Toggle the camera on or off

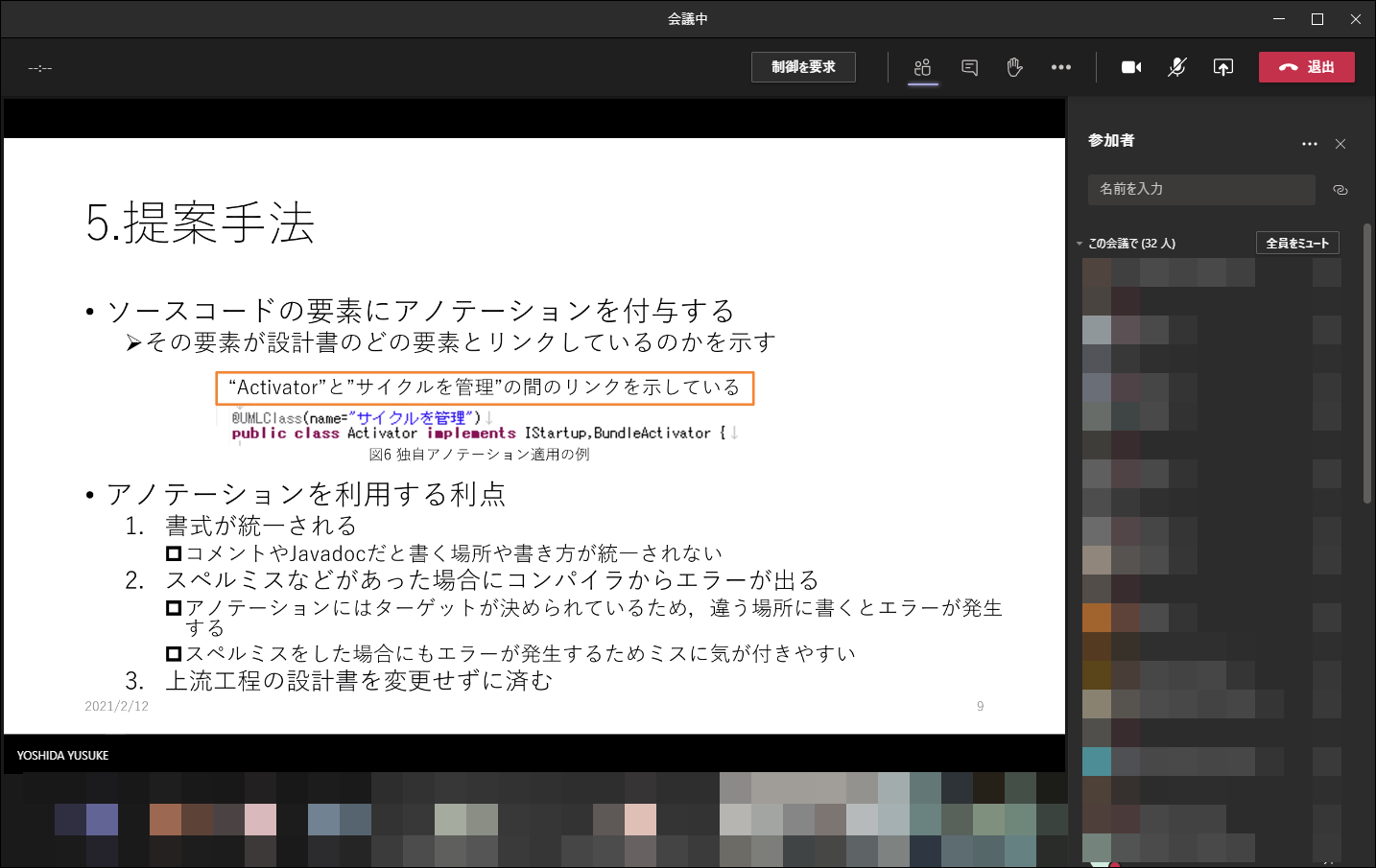(x=1131, y=67)
